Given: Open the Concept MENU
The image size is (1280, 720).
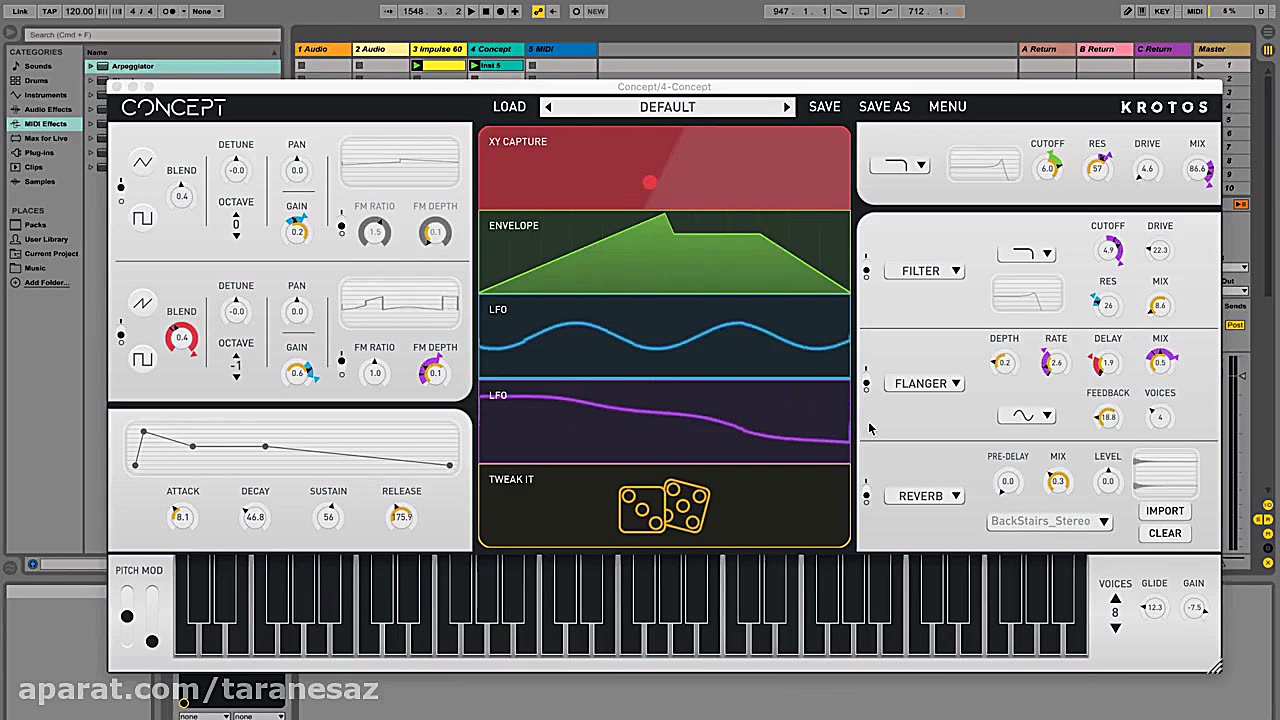Looking at the screenshot, I should tap(947, 107).
